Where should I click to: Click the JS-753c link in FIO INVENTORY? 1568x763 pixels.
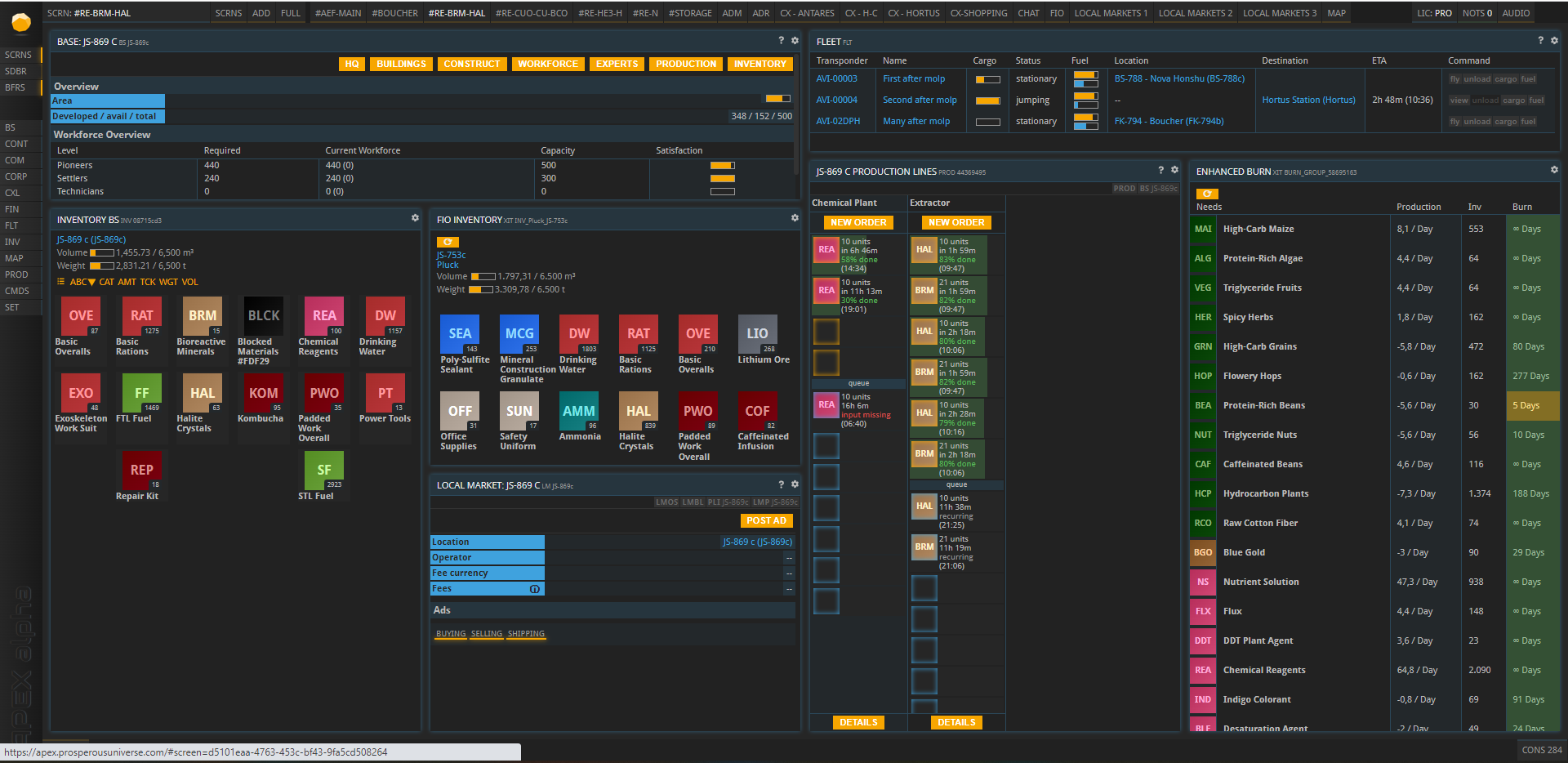(x=451, y=255)
